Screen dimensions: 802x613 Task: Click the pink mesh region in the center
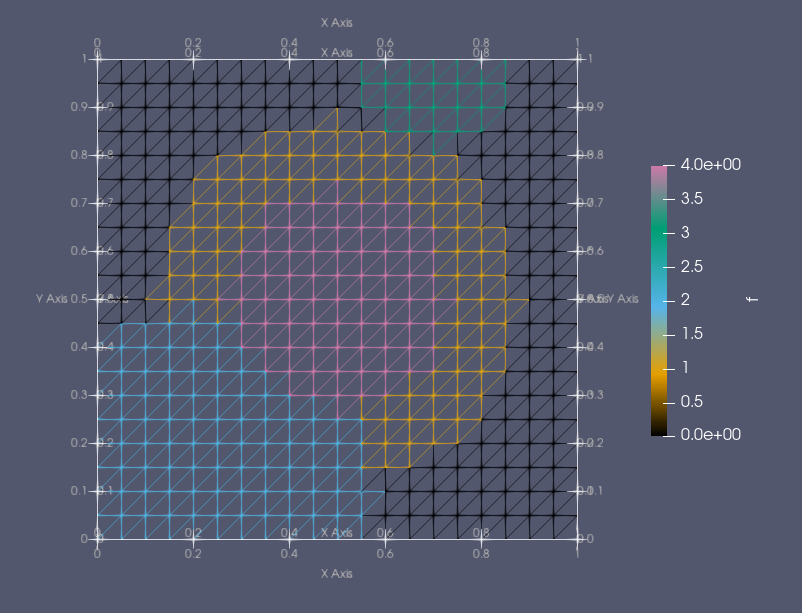click(338, 299)
